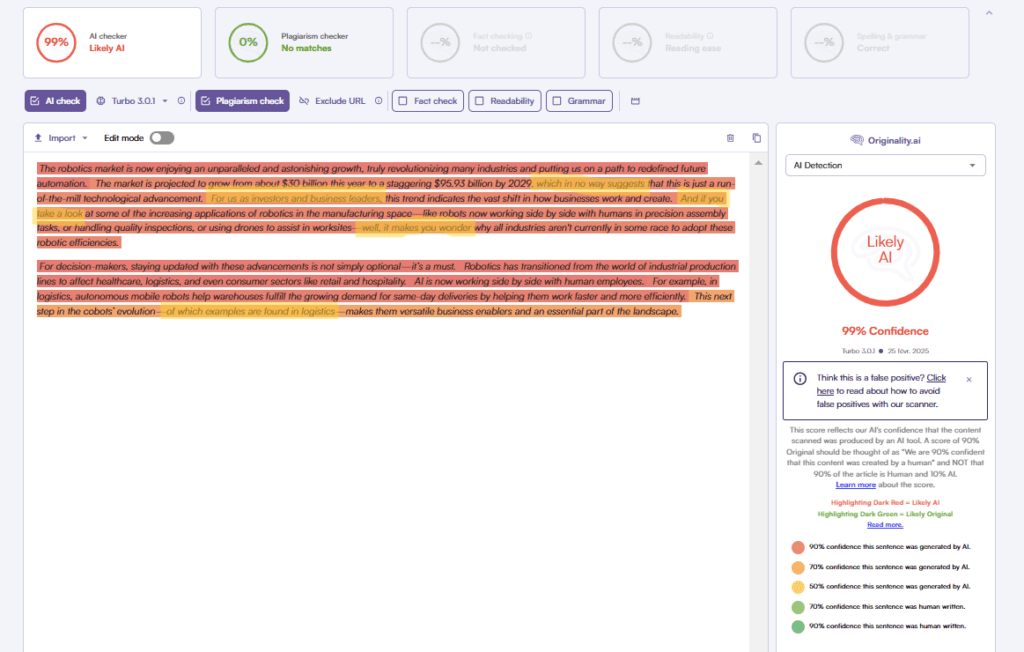
Task: Click the calendar icon in the toolbar
Action: point(635,101)
